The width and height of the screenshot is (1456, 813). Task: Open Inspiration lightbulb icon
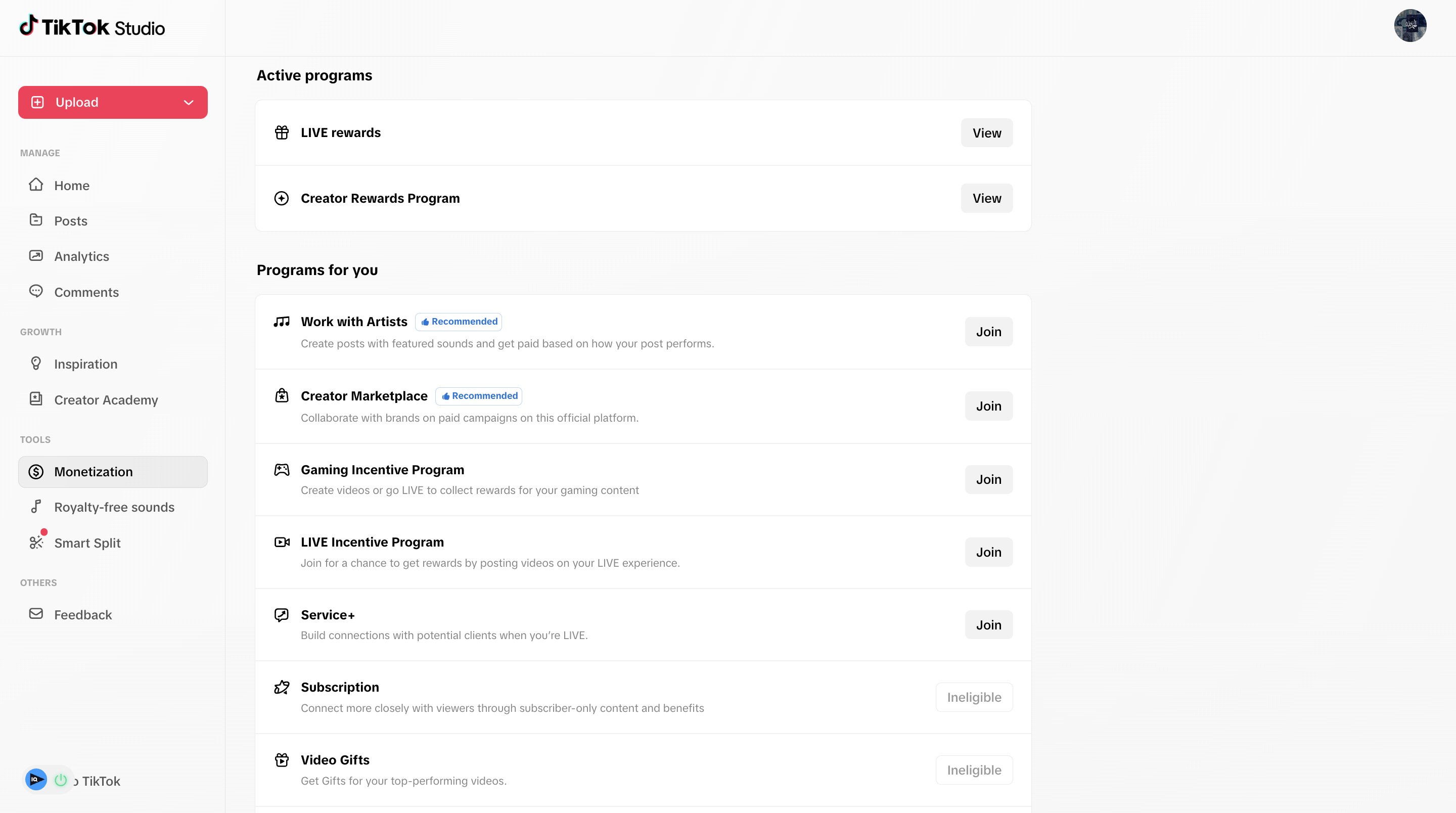pos(36,364)
